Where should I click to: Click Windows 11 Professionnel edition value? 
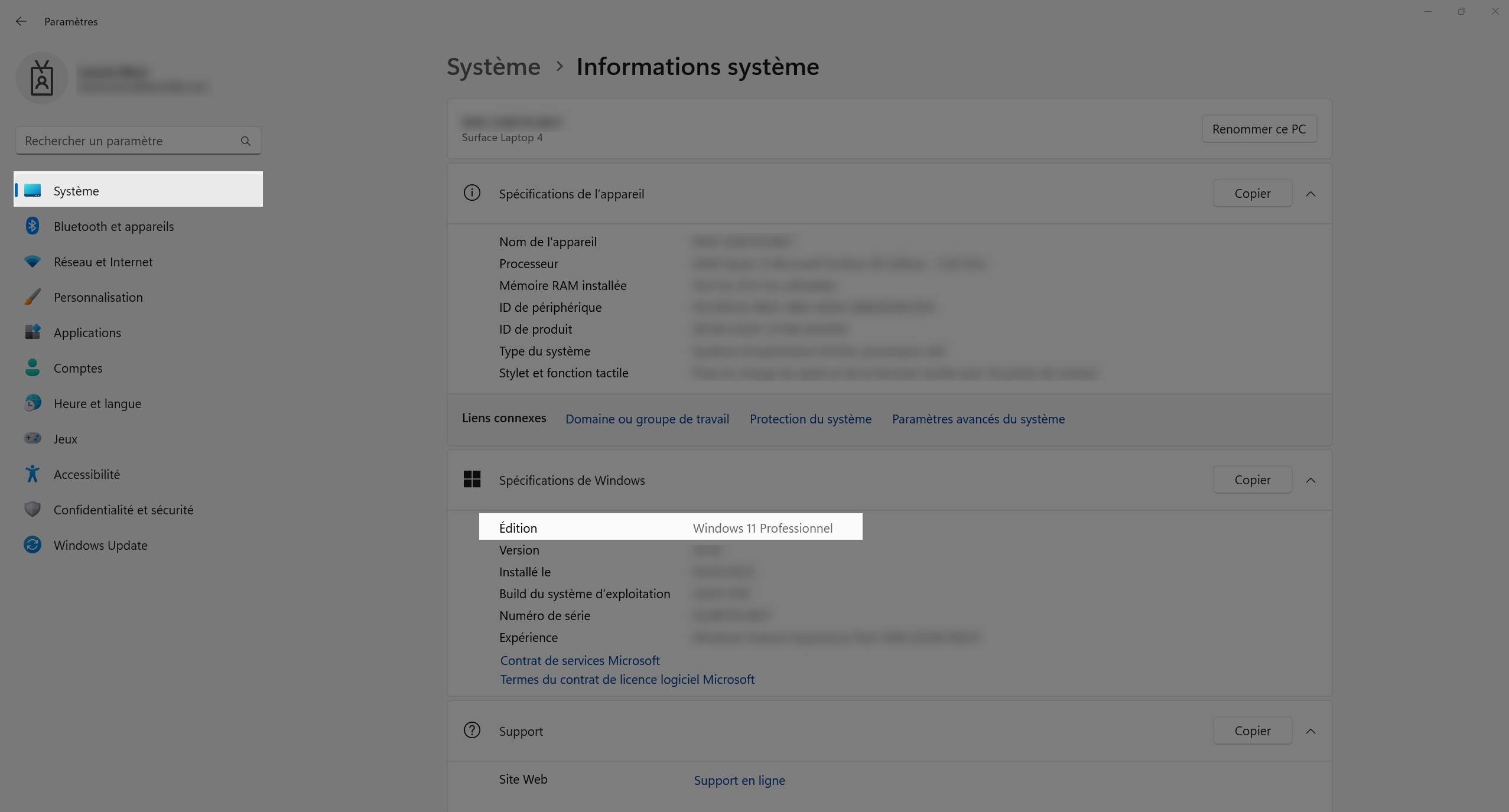tap(763, 528)
